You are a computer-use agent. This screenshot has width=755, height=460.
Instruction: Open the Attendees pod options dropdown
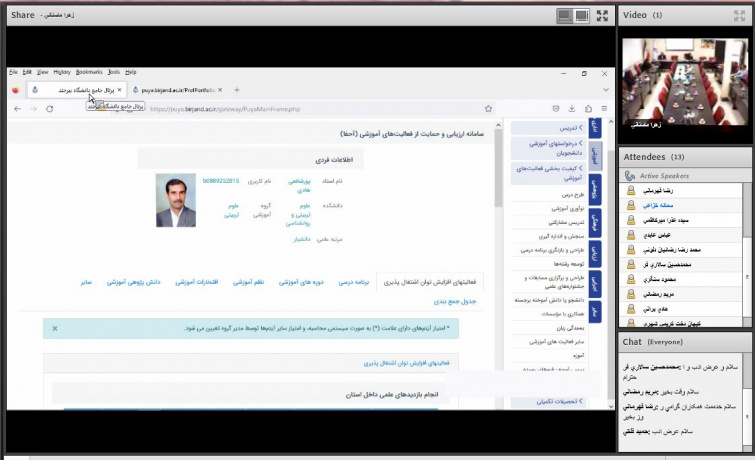[739, 157]
